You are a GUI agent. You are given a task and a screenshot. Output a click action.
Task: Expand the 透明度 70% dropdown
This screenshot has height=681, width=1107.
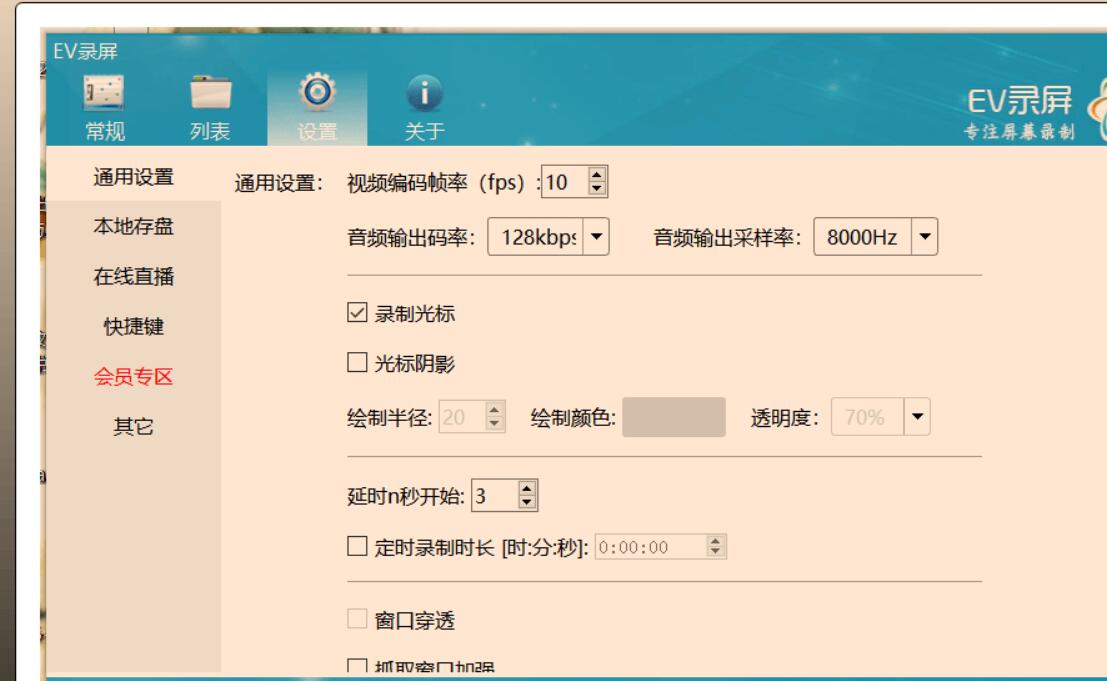(916, 416)
